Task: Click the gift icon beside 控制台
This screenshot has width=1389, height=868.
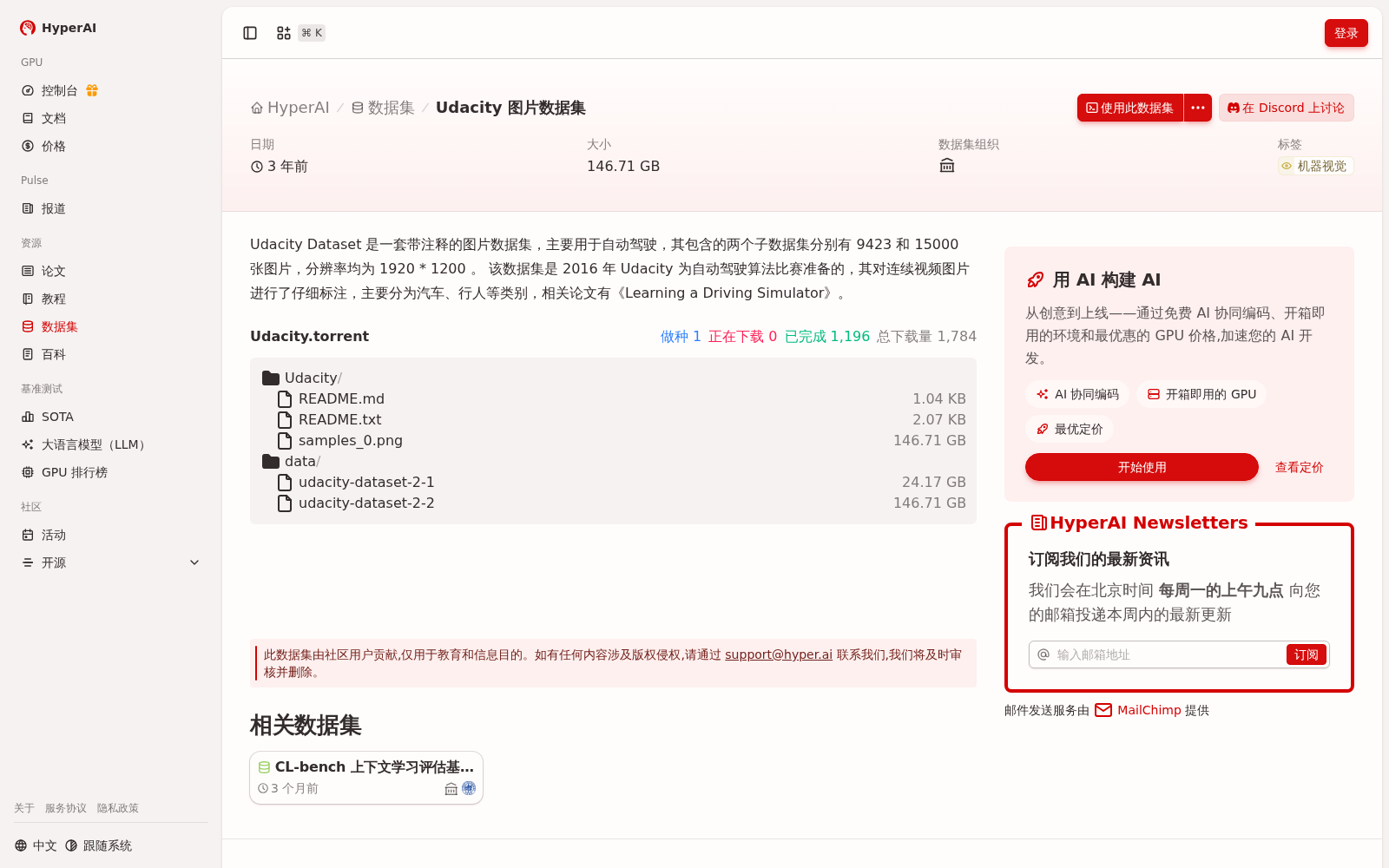Action: click(92, 90)
